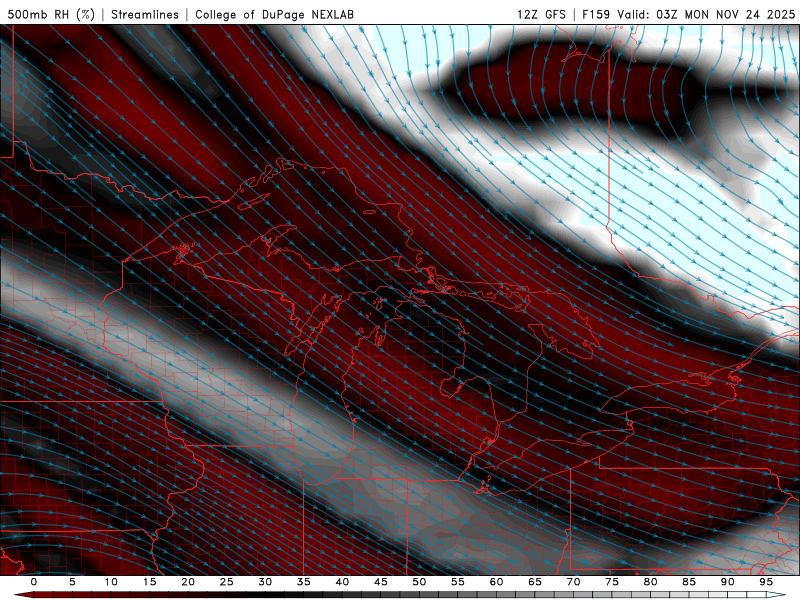
Task: Click the "0" label on RH scale
Action: [34, 582]
